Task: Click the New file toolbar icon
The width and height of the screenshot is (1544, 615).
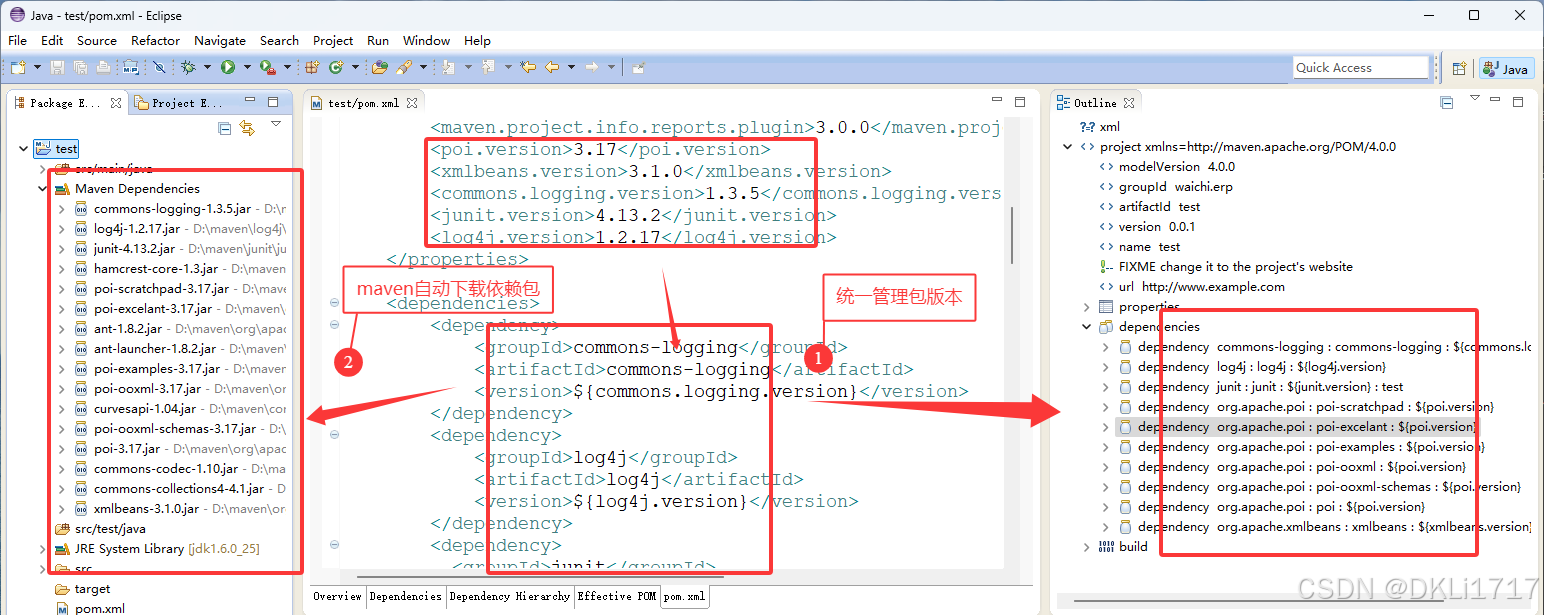Action: click(x=18, y=67)
